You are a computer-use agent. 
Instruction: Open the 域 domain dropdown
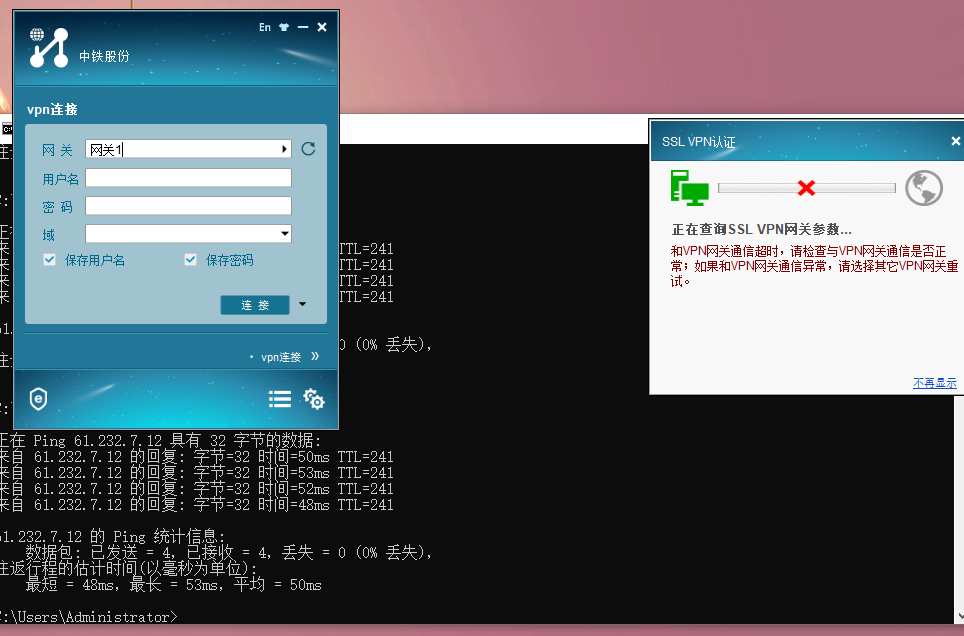pos(285,234)
